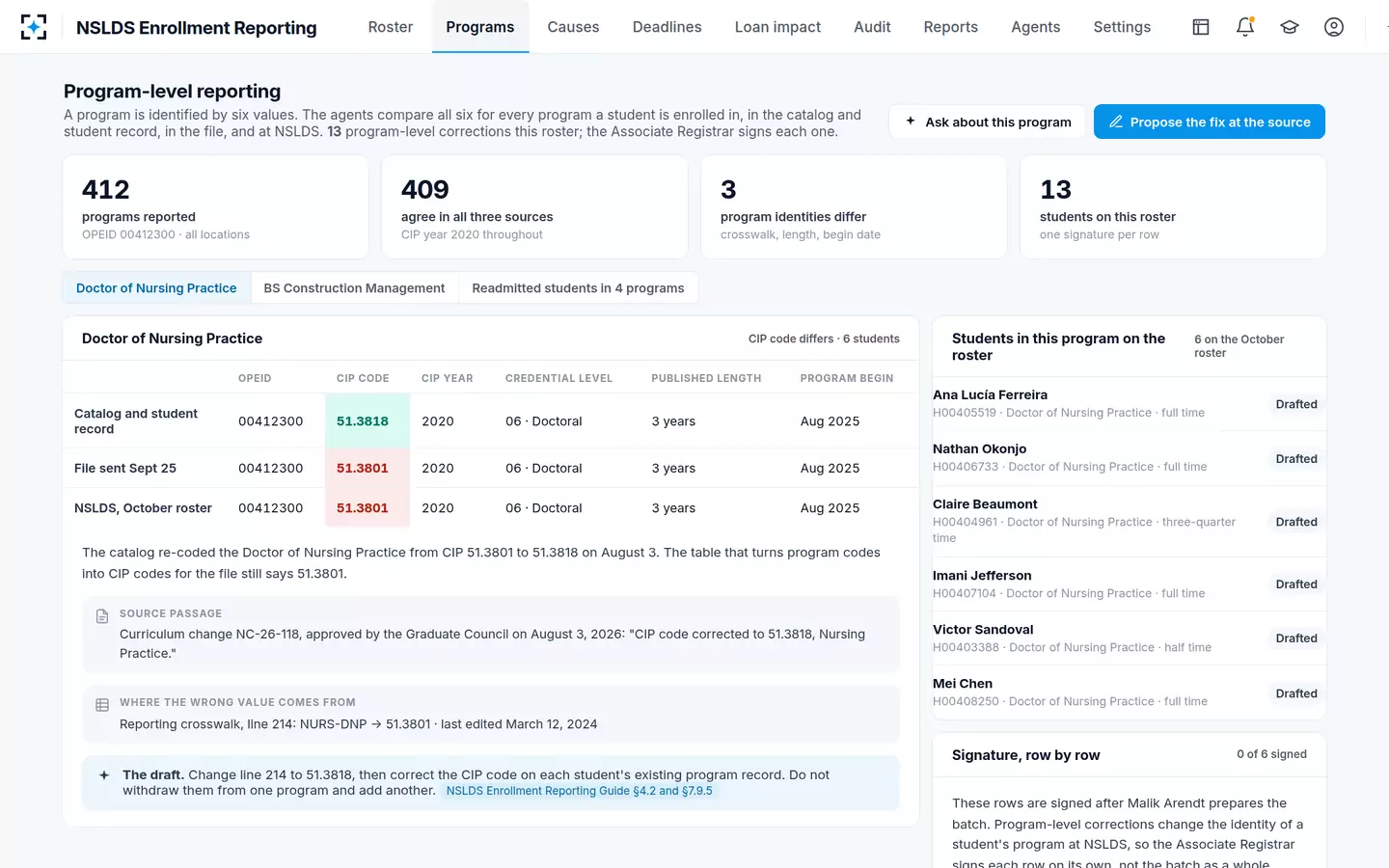Image resolution: width=1389 pixels, height=868 pixels.
Task: Click Drafted status for Imani Jefferson
Action: click(1296, 584)
